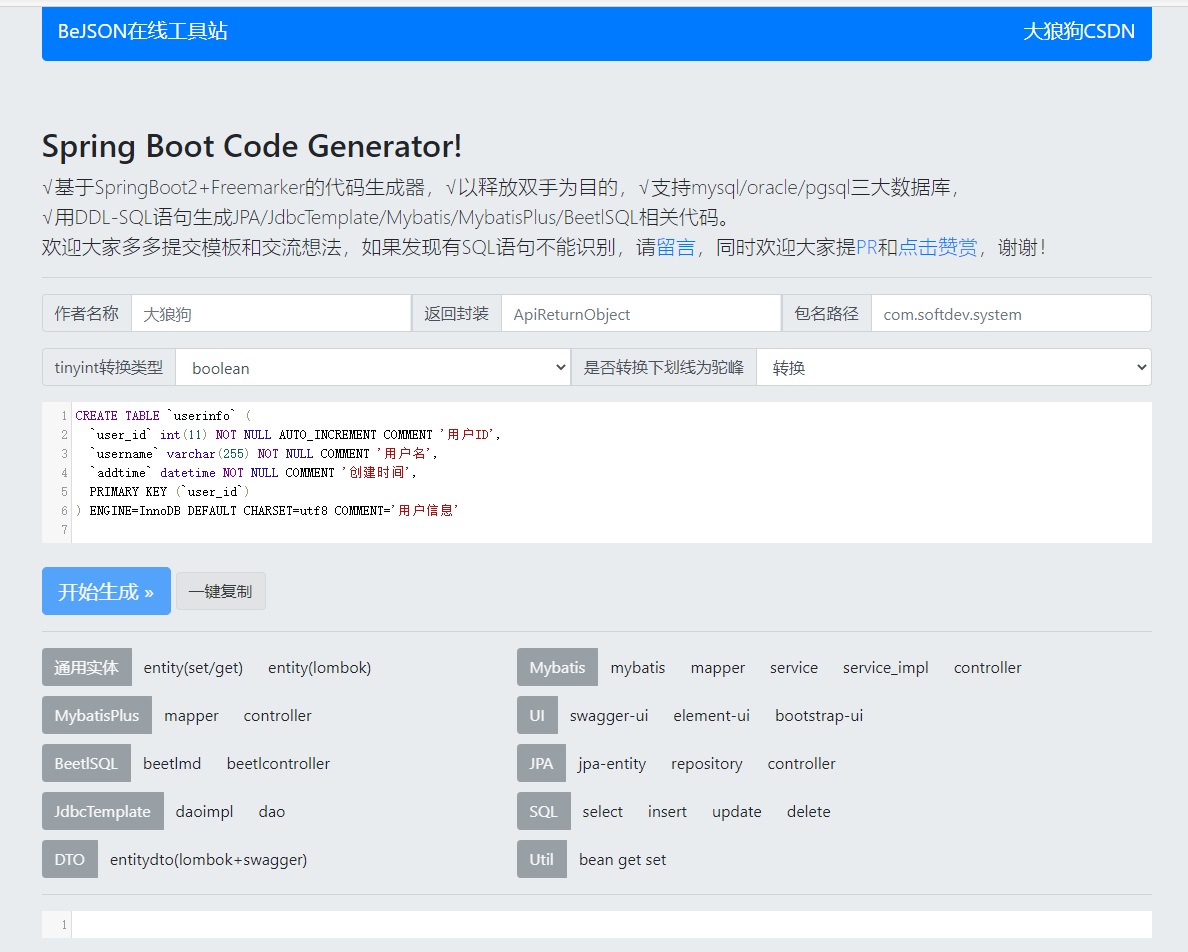
Task: Select the entity(lombok) template
Action: click(x=319, y=668)
